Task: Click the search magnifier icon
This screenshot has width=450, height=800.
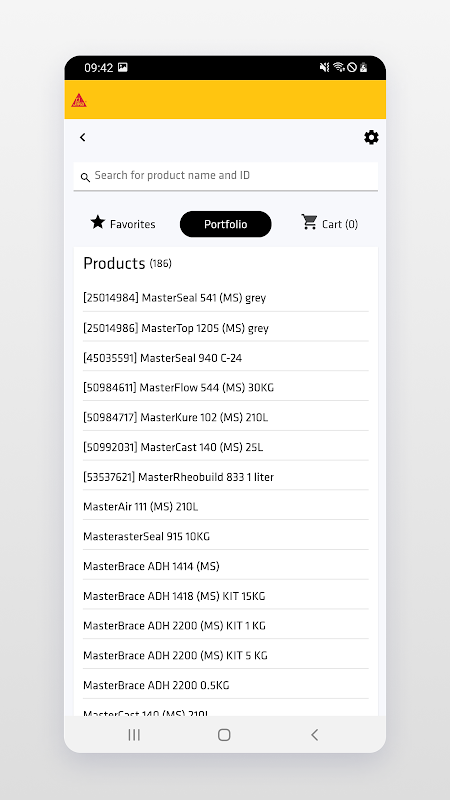Action: [x=85, y=178]
